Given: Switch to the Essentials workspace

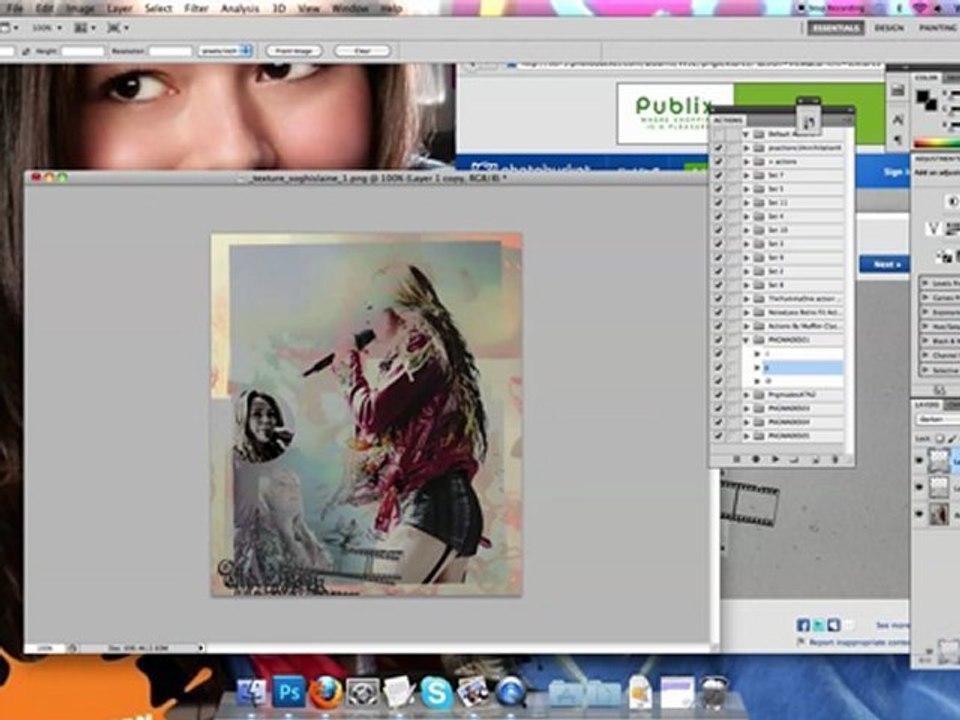Looking at the screenshot, I should point(836,28).
